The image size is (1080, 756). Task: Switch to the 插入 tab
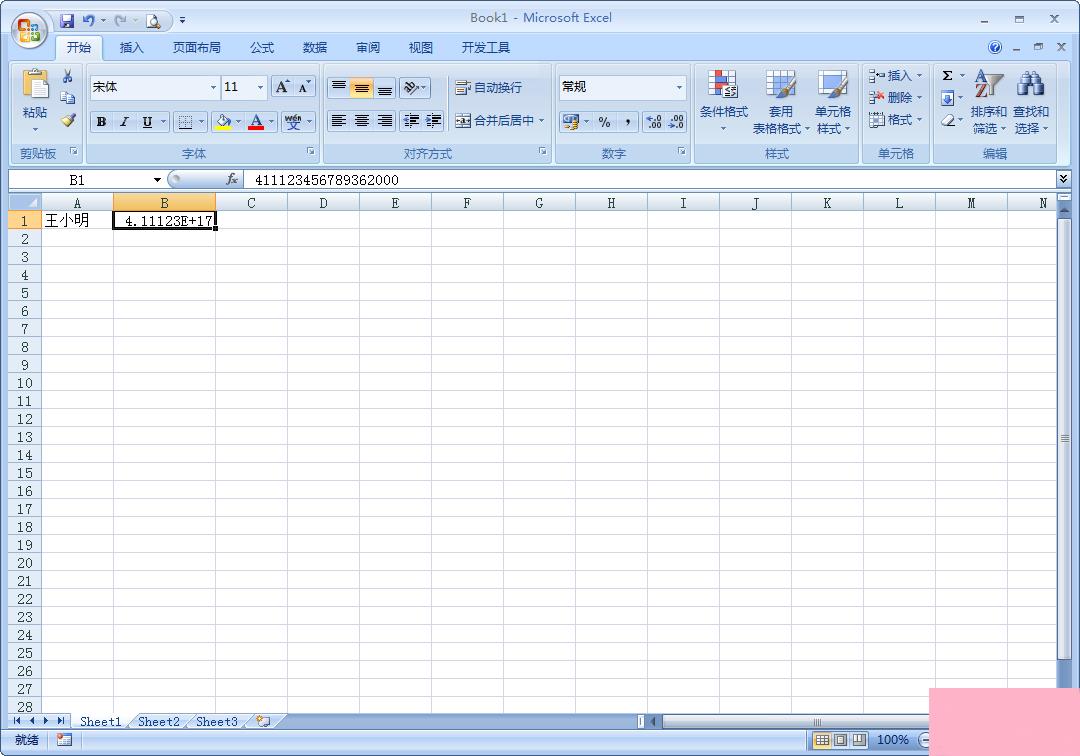coord(131,48)
